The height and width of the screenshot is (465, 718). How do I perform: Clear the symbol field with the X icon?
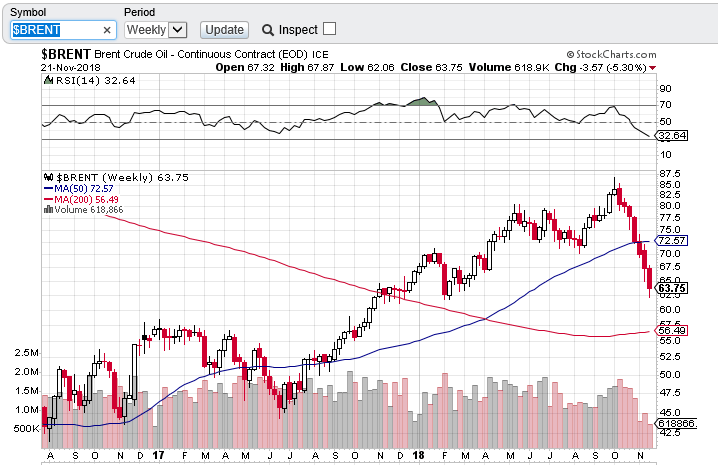click(x=107, y=30)
